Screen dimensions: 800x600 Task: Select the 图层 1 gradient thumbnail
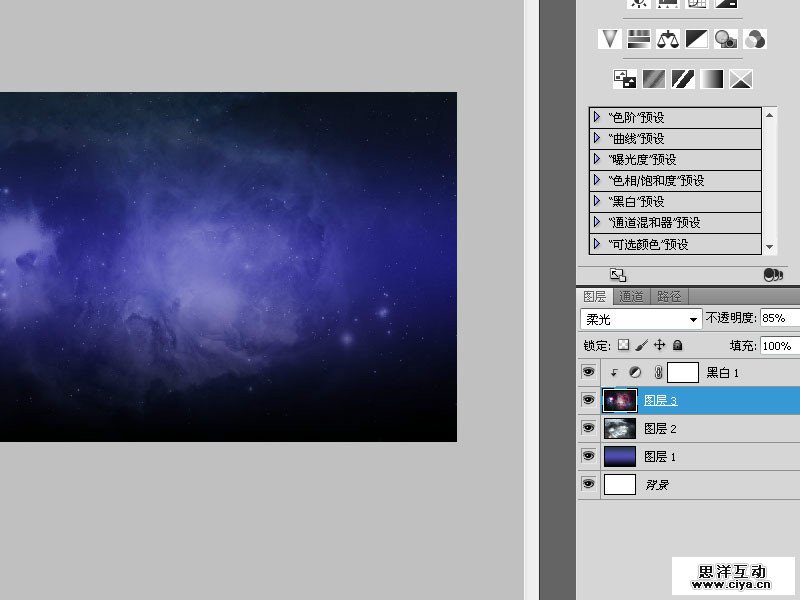(x=620, y=456)
